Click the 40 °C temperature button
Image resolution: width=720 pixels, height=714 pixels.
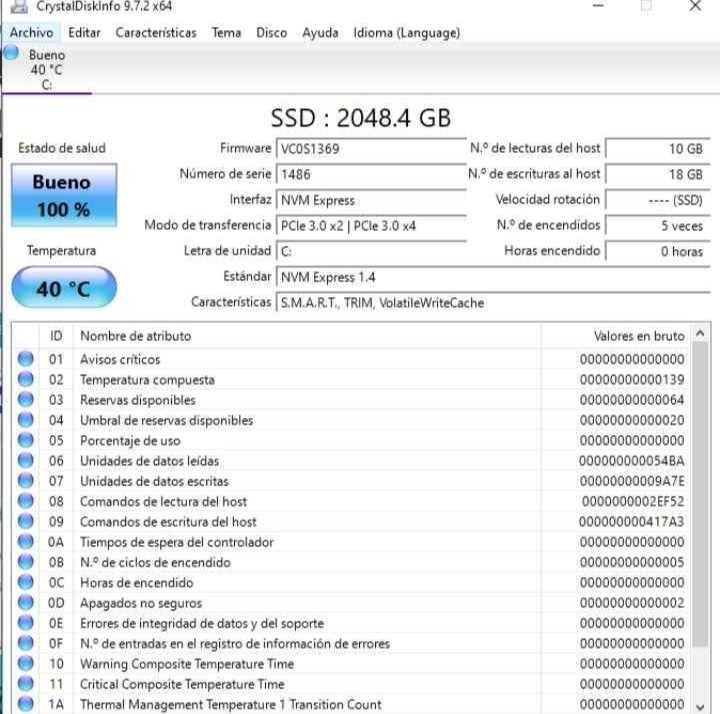[63, 289]
